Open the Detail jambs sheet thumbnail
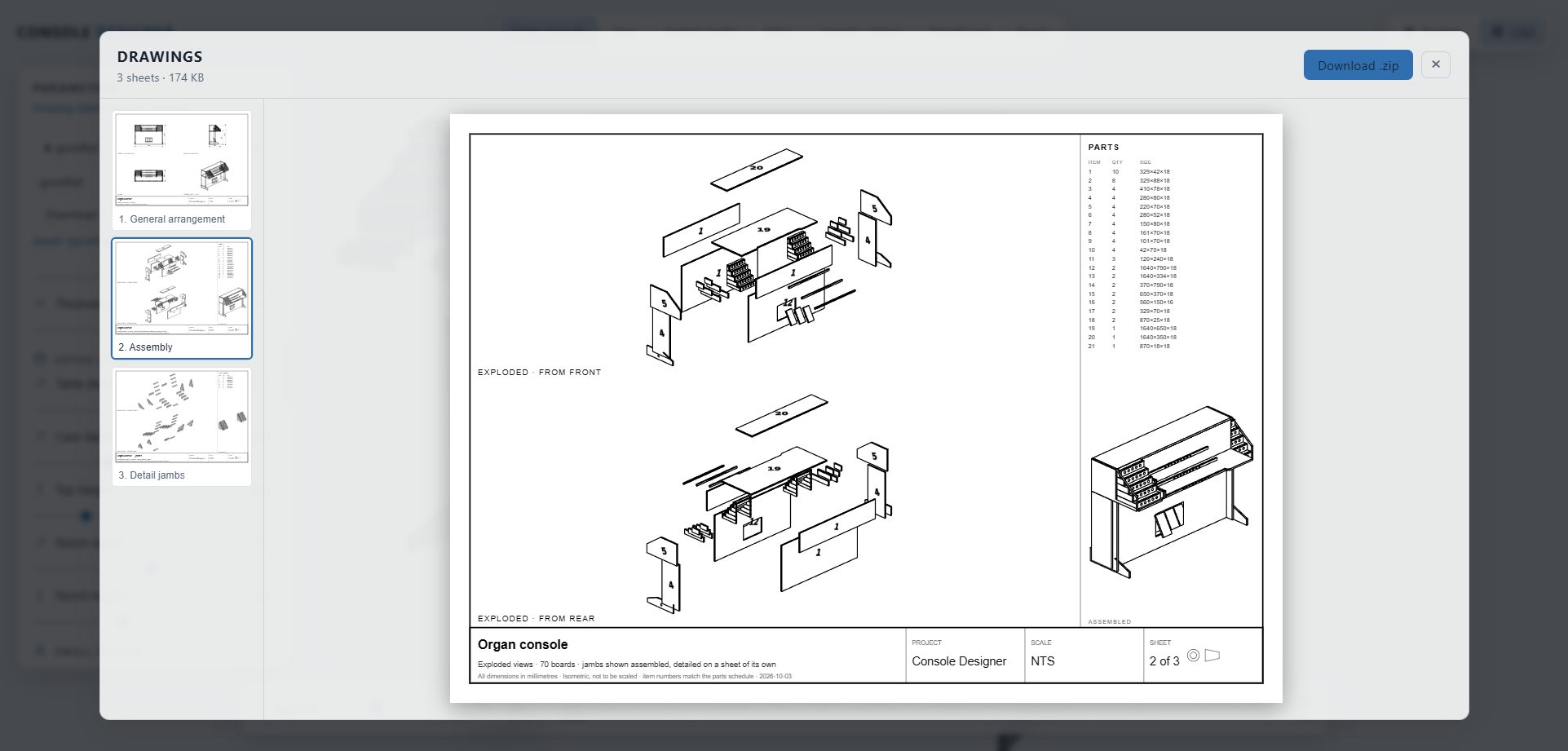1568x751 pixels. pos(182,426)
